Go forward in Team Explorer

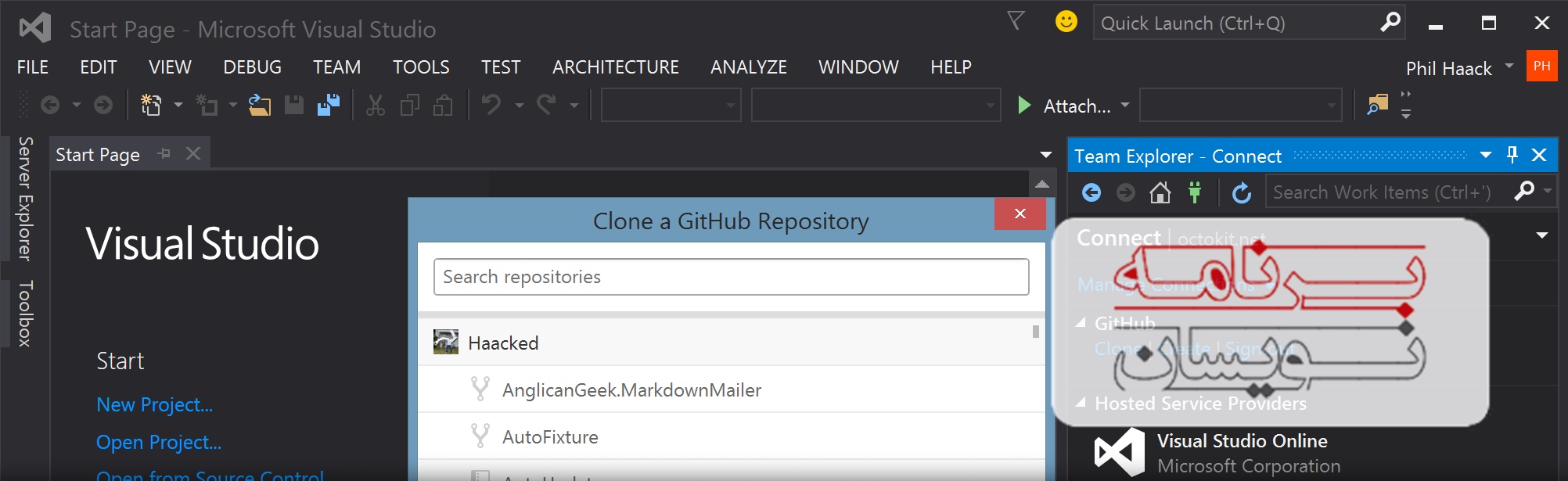pyautogui.click(x=1126, y=192)
